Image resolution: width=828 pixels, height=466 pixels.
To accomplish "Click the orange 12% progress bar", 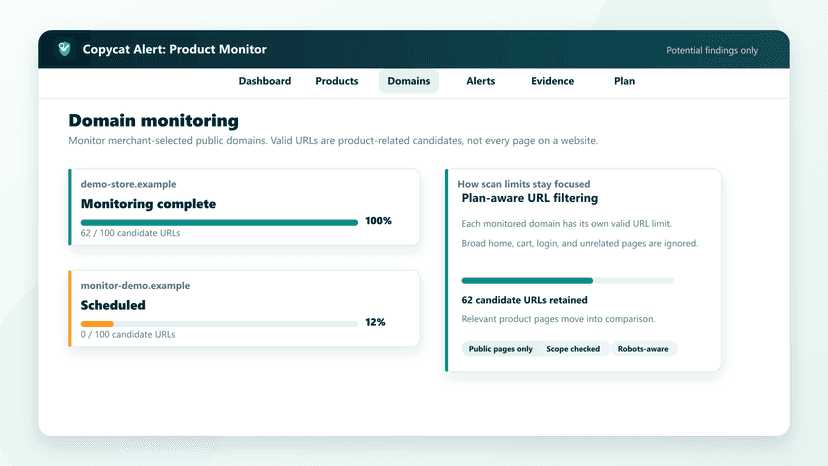I will tap(219, 324).
